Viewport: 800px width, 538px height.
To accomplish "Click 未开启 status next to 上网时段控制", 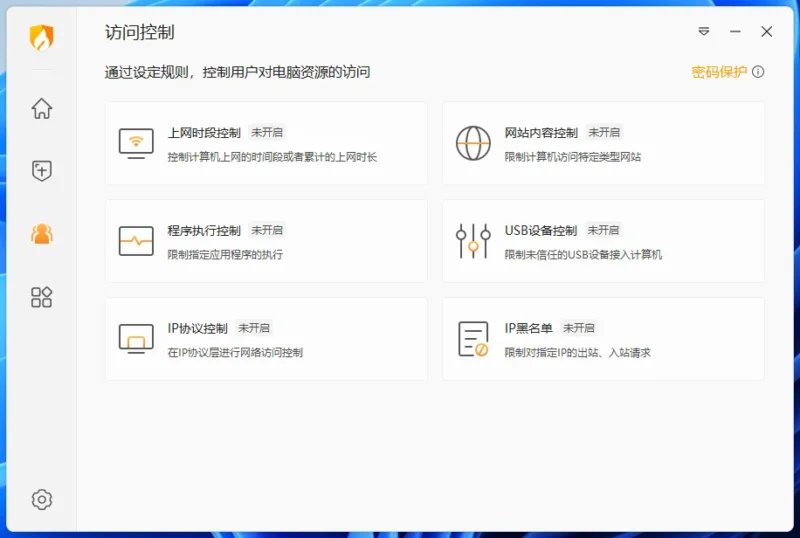I will 267,133.
